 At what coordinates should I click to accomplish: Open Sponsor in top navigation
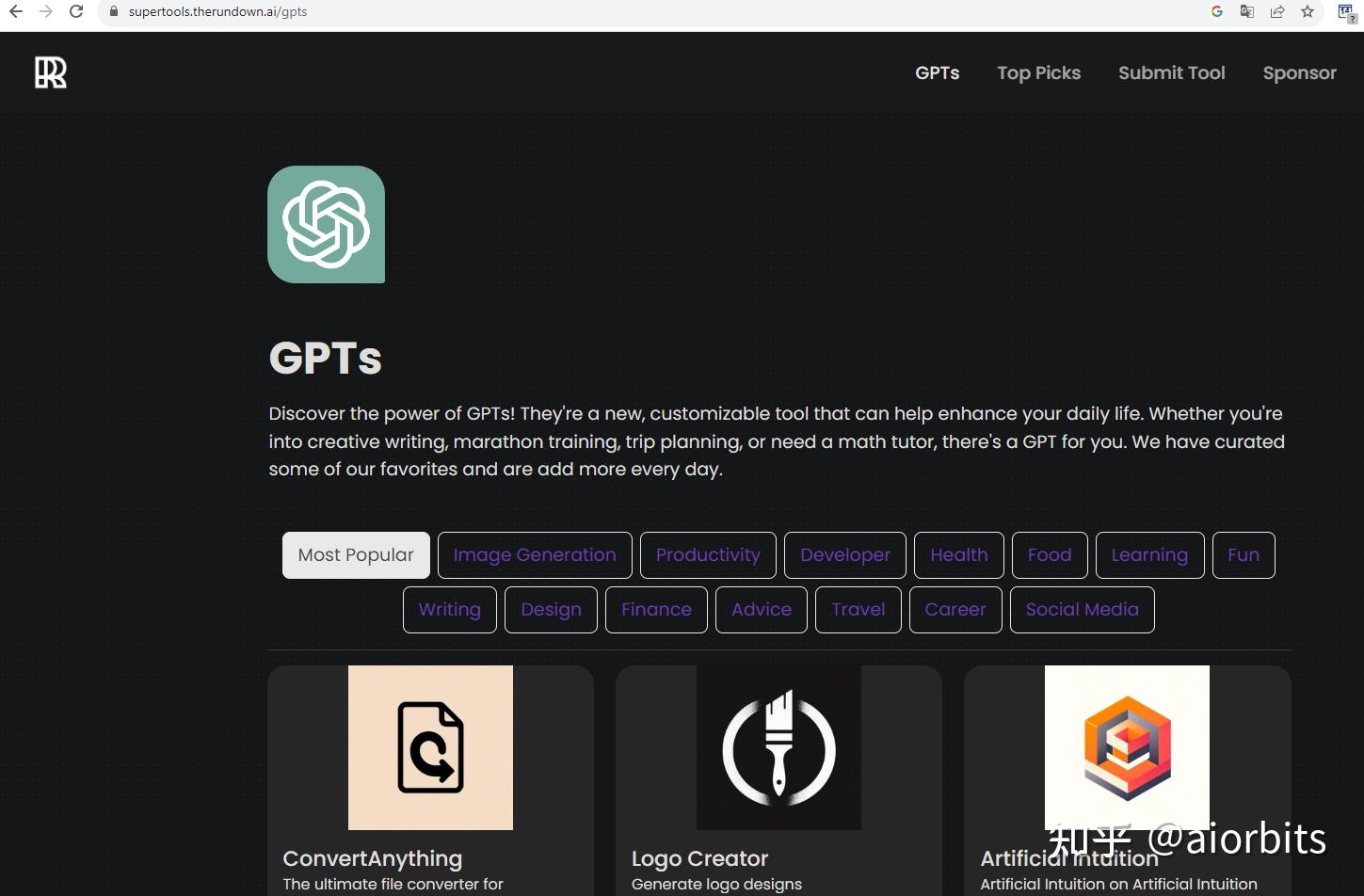(x=1300, y=72)
